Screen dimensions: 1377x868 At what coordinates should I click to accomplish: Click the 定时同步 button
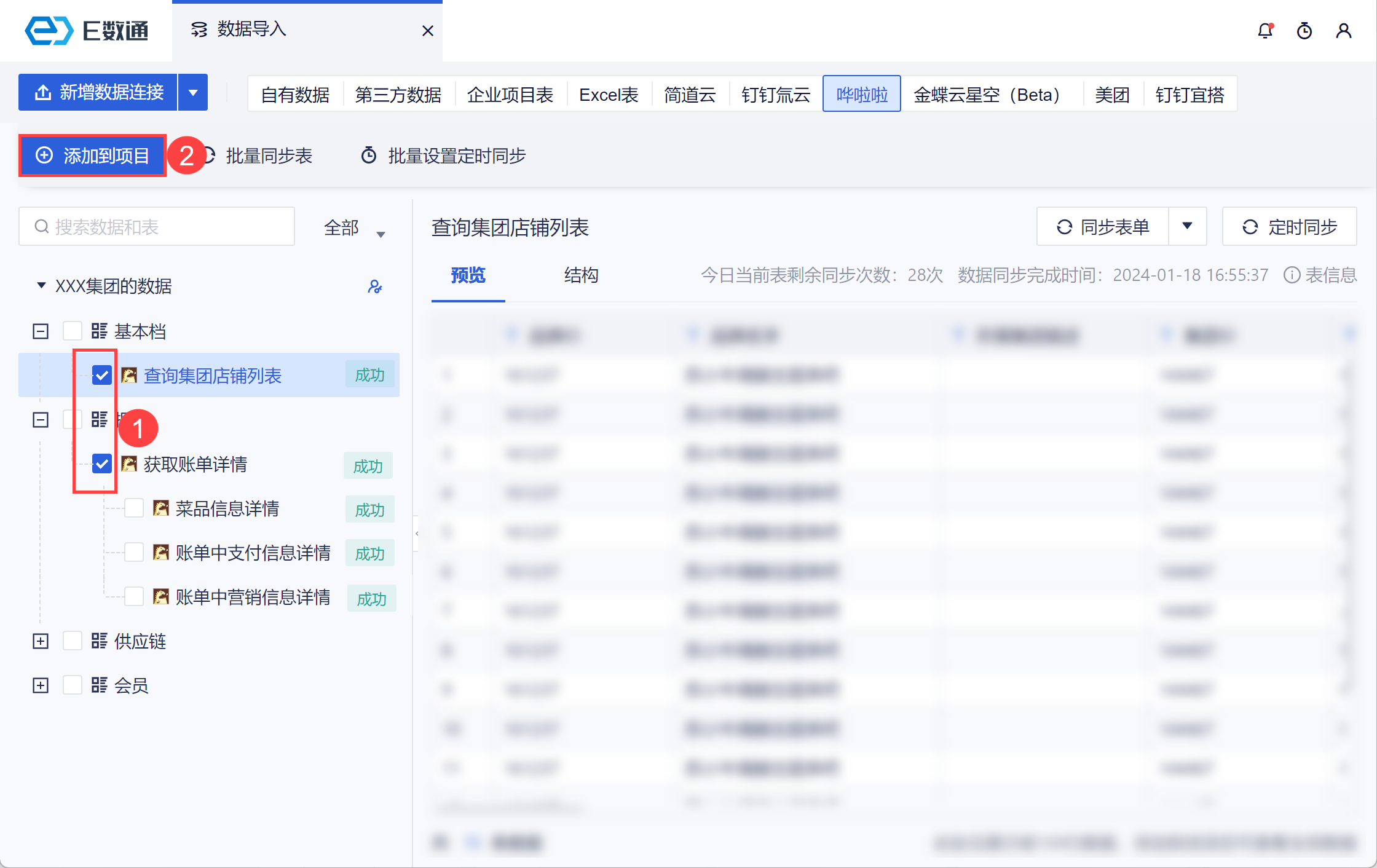[1289, 227]
